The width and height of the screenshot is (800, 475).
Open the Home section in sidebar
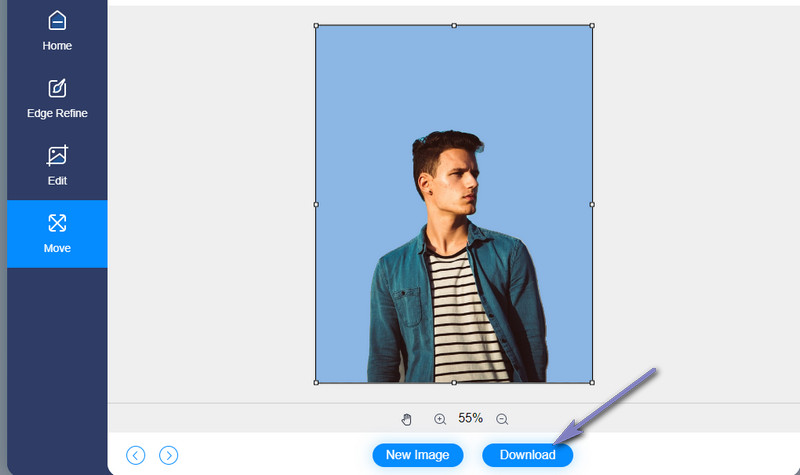click(57, 30)
